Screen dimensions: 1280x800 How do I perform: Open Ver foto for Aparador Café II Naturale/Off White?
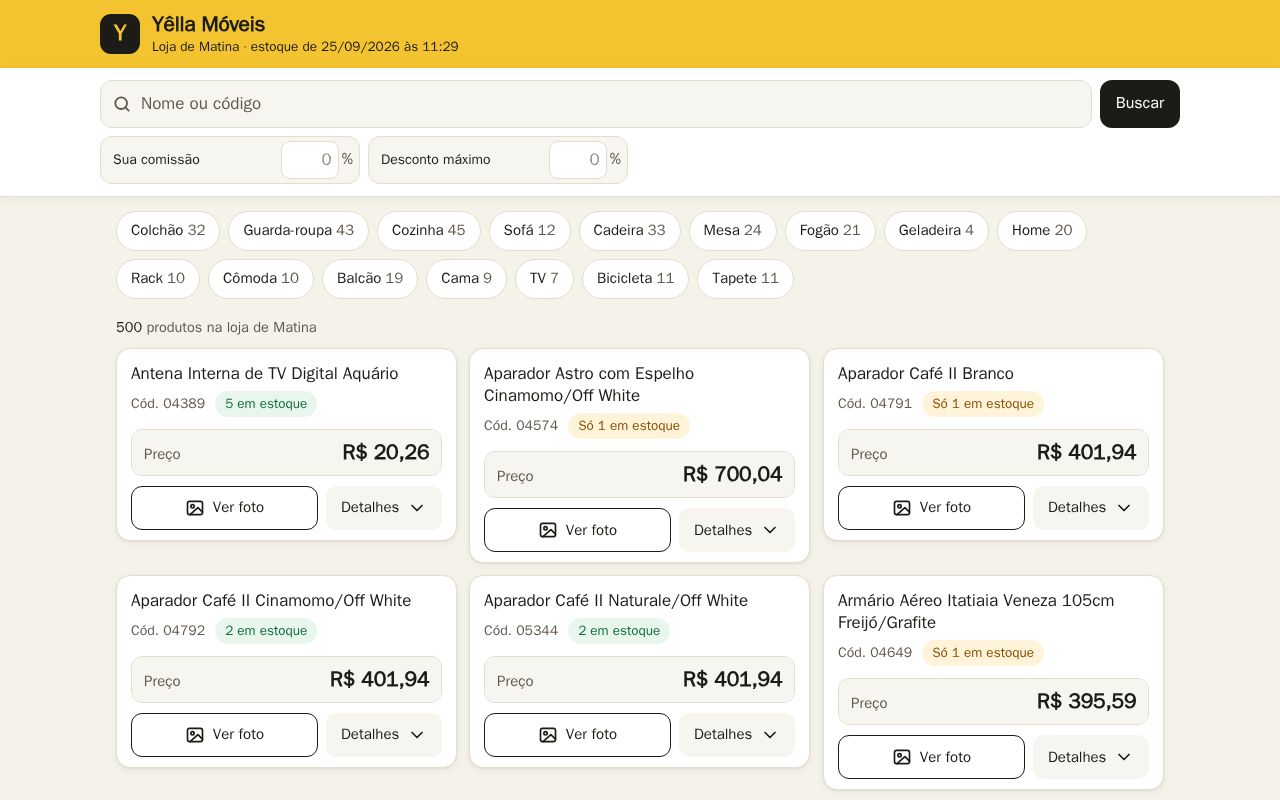577,735
